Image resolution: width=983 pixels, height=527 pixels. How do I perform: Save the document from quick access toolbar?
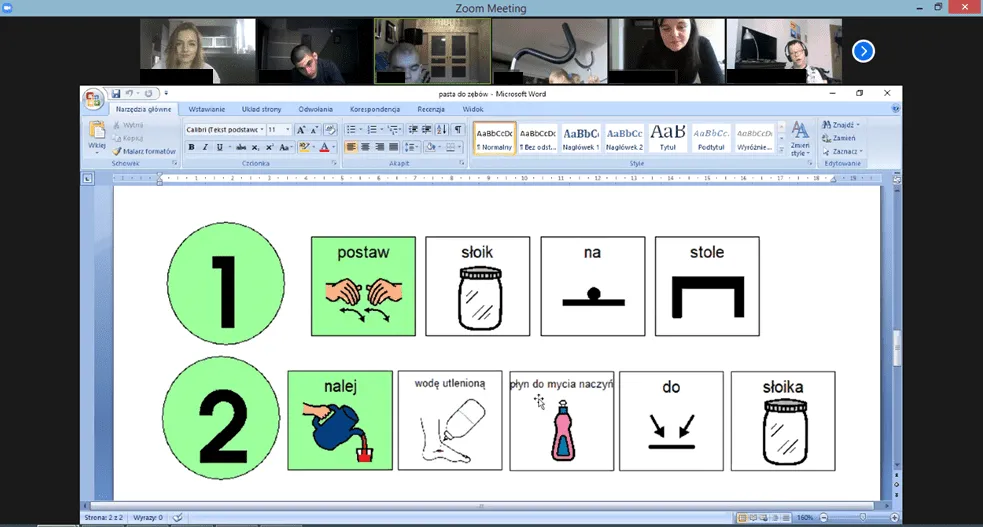[x=117, y=93]
